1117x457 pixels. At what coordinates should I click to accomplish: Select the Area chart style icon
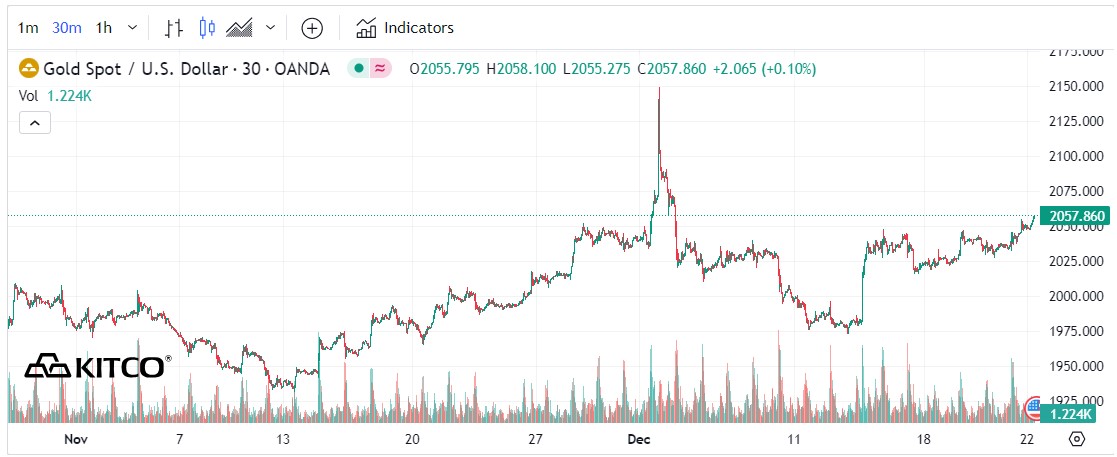239,28
